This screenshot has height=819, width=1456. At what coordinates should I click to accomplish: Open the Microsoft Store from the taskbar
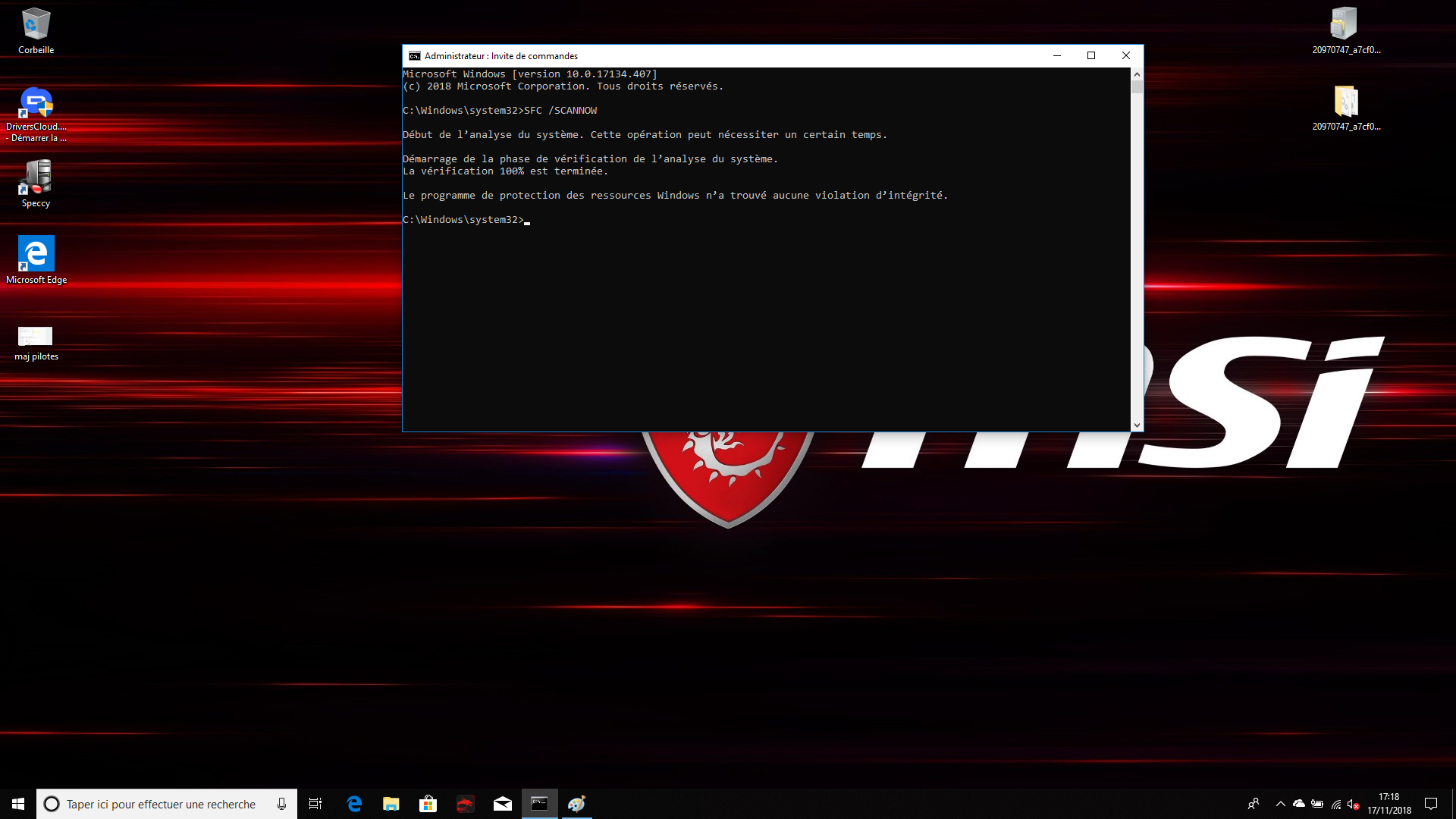click(x=428, y=804)
